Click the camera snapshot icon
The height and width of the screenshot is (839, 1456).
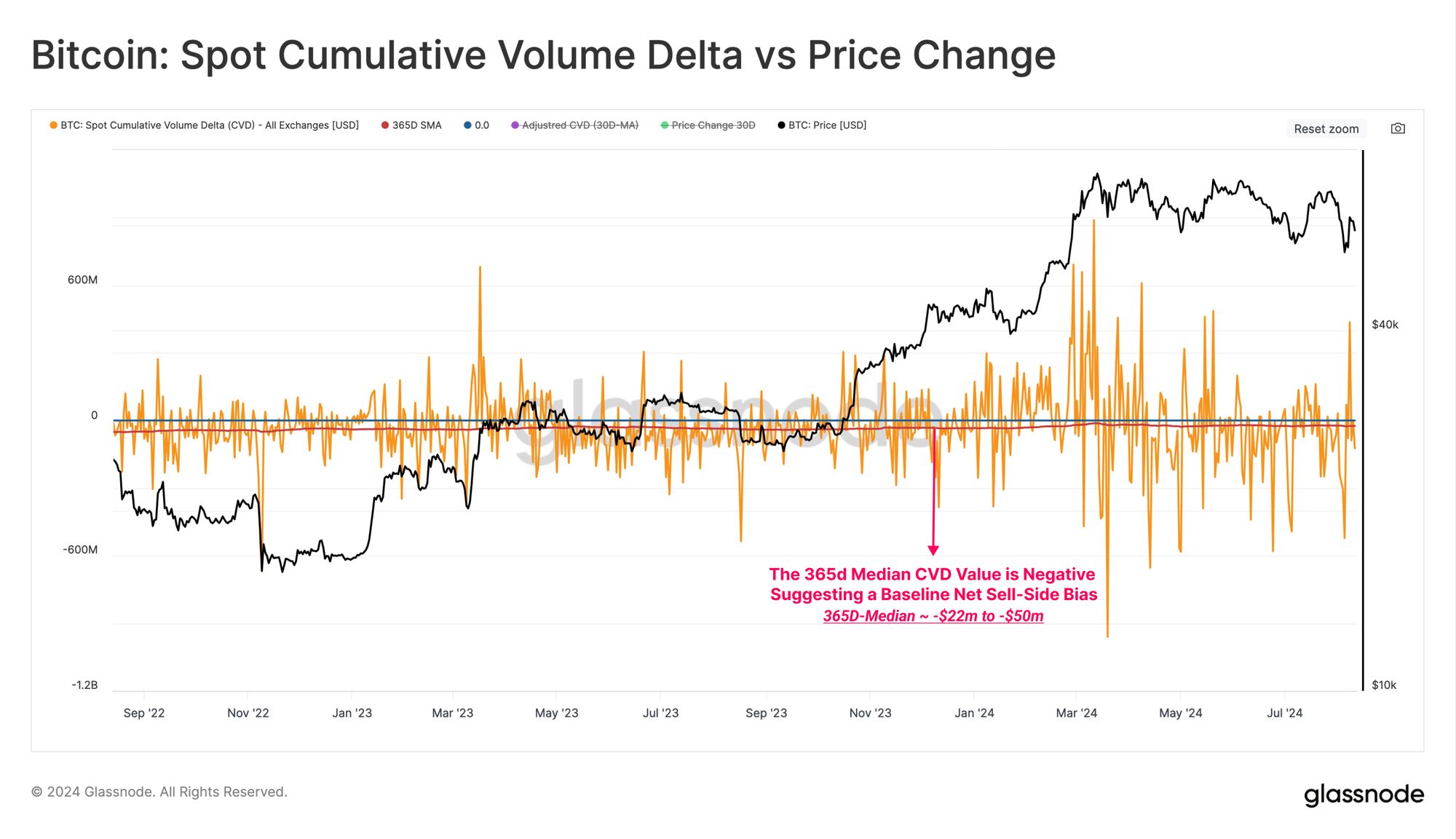(1398, 129)
